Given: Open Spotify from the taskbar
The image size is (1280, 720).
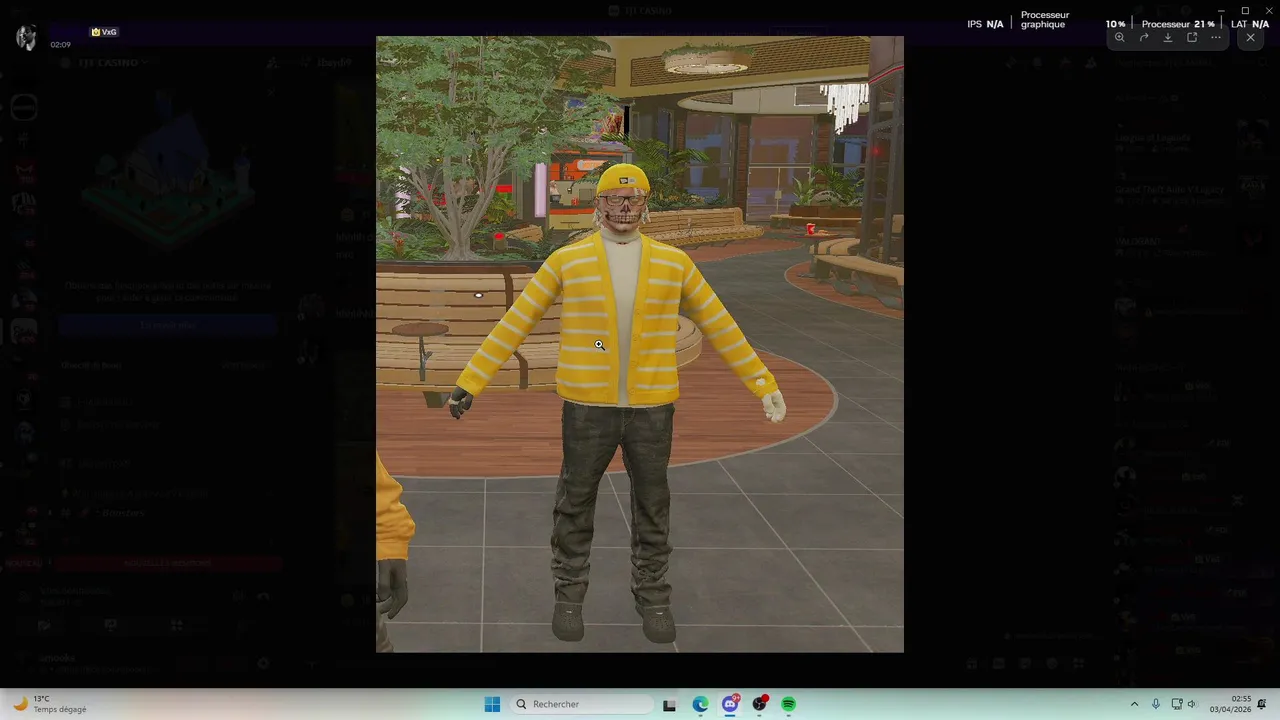Looking at the screenshot, I should (x=789, y=704).
